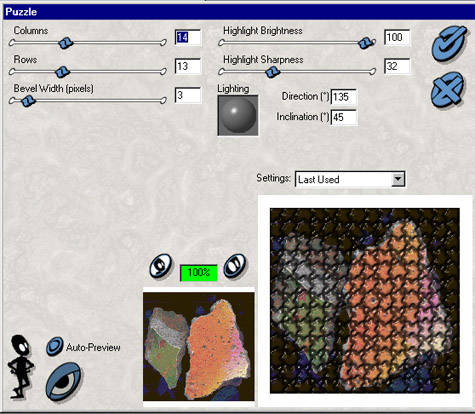Apply filter with the checkmark icon

tap(449, 43)
